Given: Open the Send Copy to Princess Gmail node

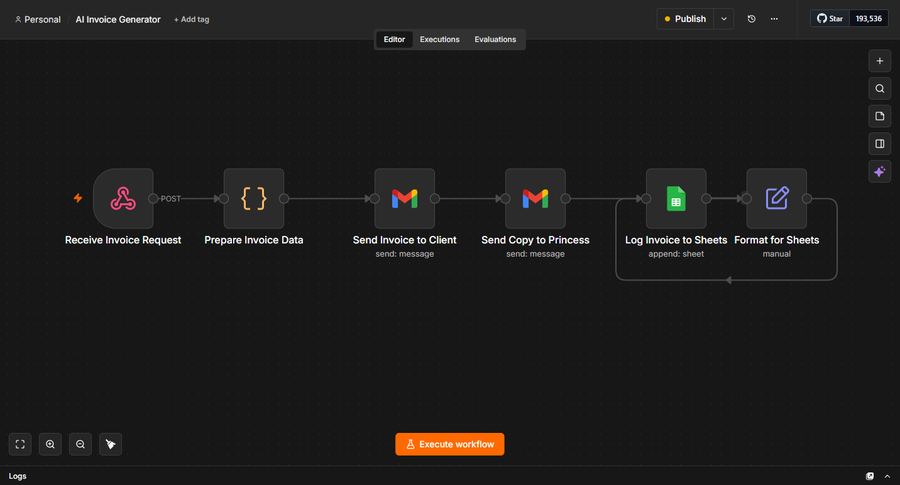Looking at the screenshot, I should pyautogui.click(x=536, y=199).
